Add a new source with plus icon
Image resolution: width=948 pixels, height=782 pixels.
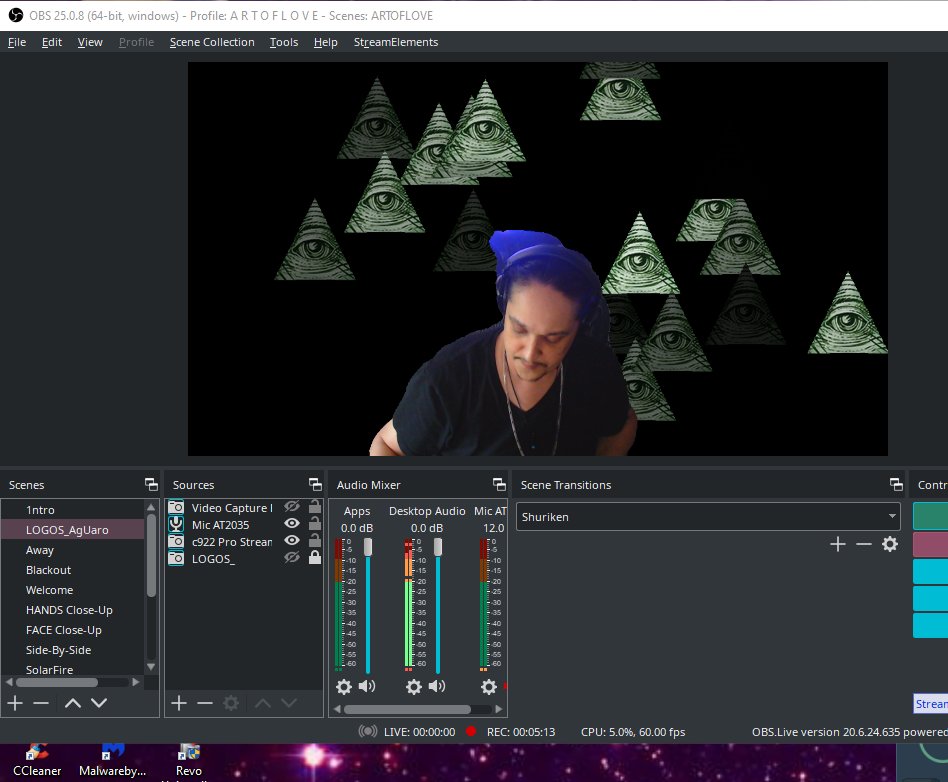[x=179, y=703]
